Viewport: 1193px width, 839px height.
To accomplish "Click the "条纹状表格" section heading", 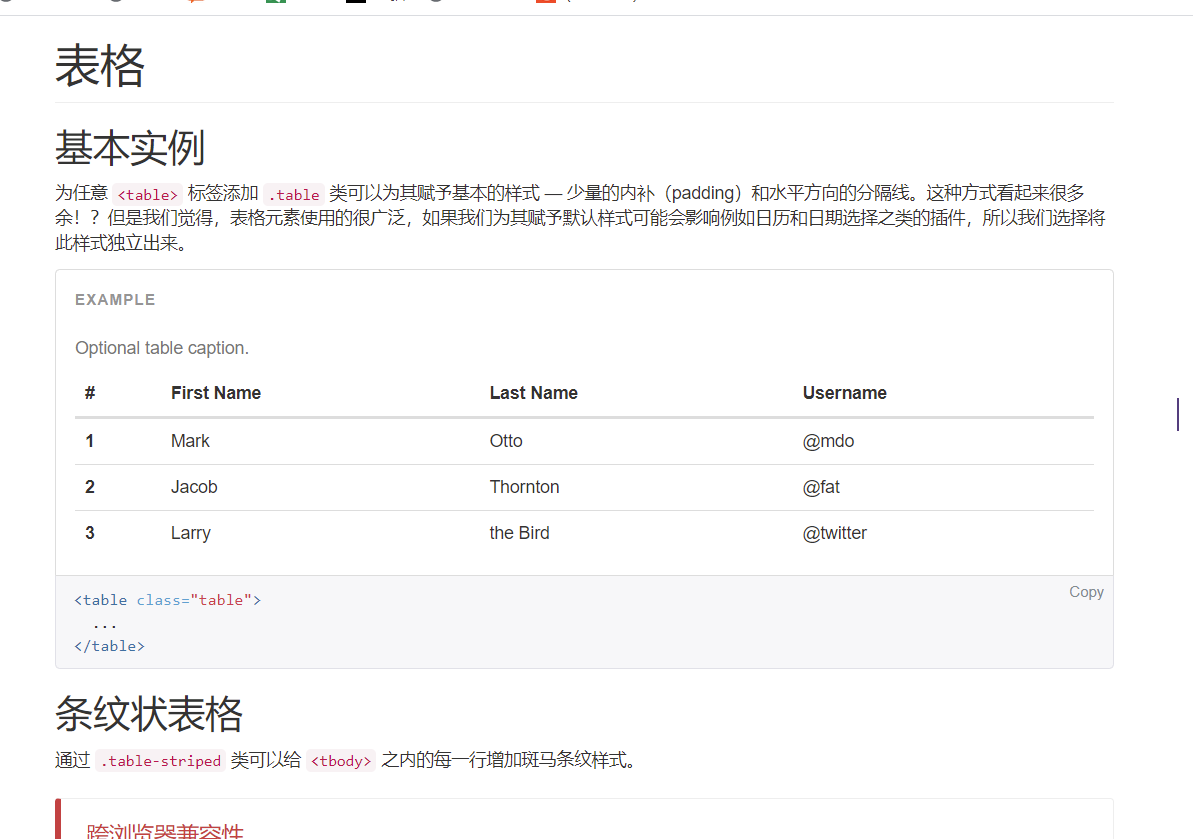I will (149, 713).
